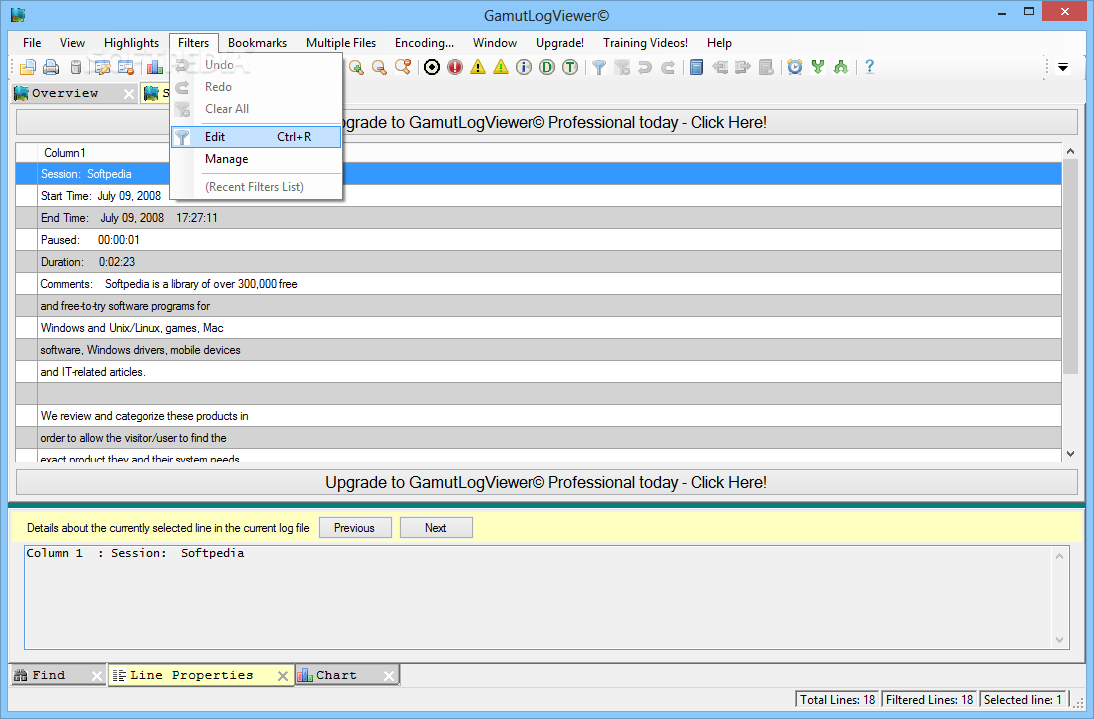The image size is (1094, 719).
Task: Click the green T trace icon
Action: click(x=570, y=67)
